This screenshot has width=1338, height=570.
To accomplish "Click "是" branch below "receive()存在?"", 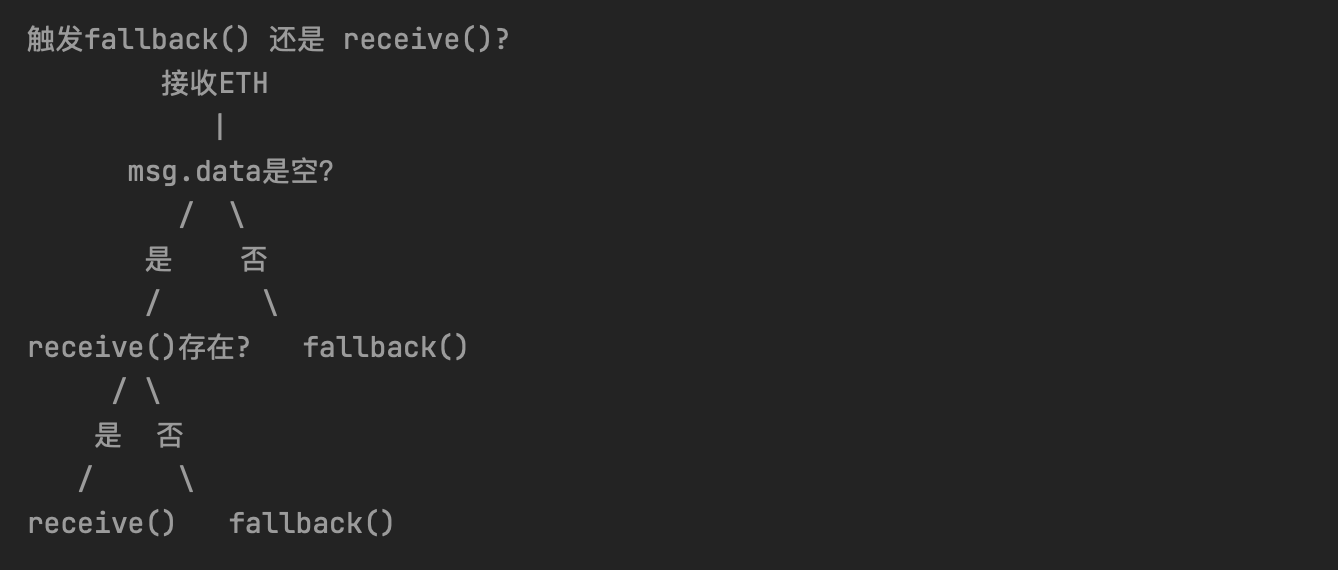I will coord(108,435).
